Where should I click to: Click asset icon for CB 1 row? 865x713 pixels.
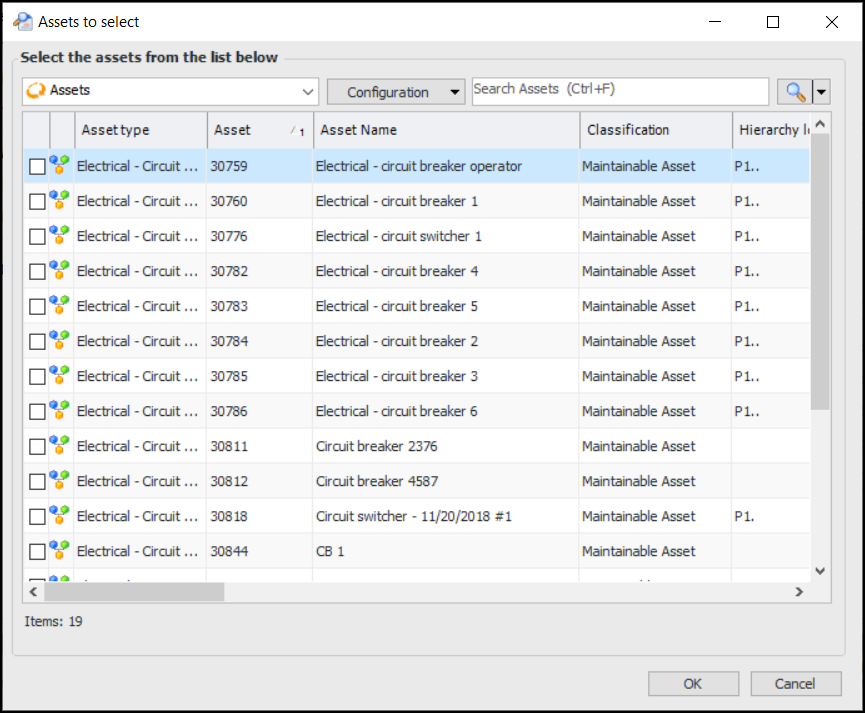click(60, 551)
